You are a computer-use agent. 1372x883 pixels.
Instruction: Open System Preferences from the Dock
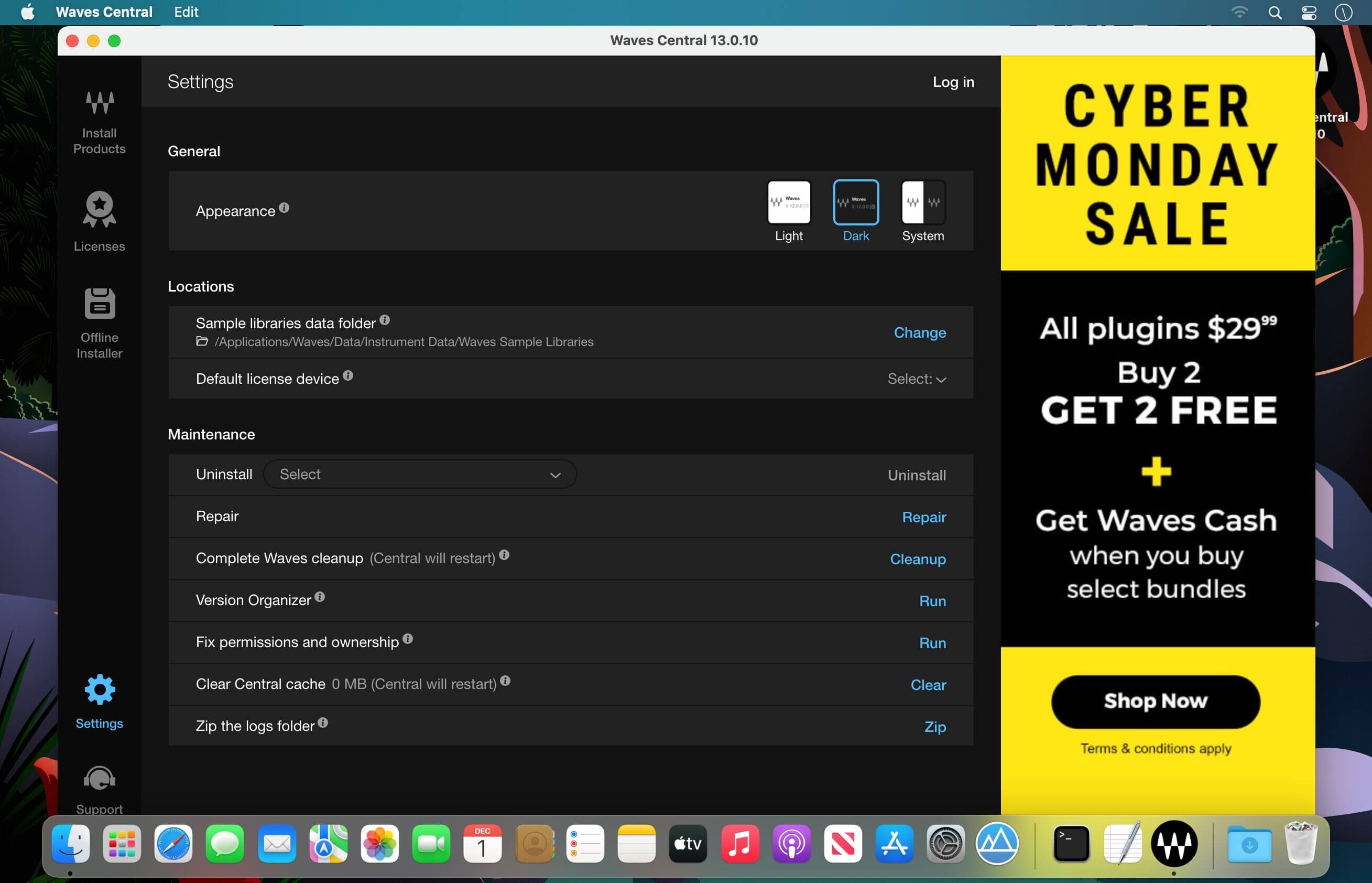tap(945, 844)
